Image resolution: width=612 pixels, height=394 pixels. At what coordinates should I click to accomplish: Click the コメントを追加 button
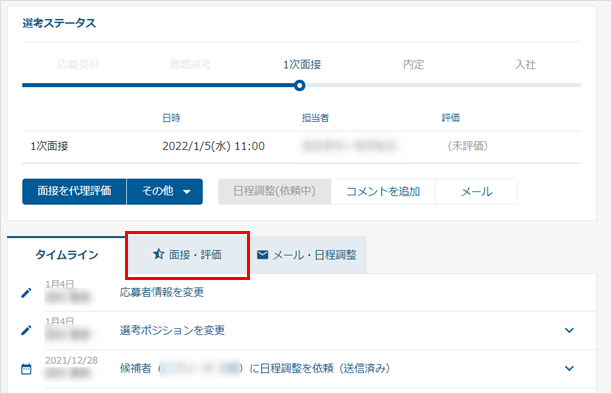pyautogui.click(x=383, y=192)
